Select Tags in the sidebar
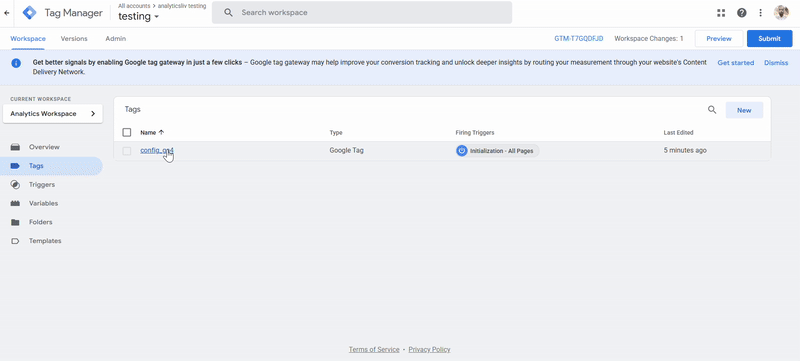The width and height of the screenshot is (800, 361). click(51, 166)
